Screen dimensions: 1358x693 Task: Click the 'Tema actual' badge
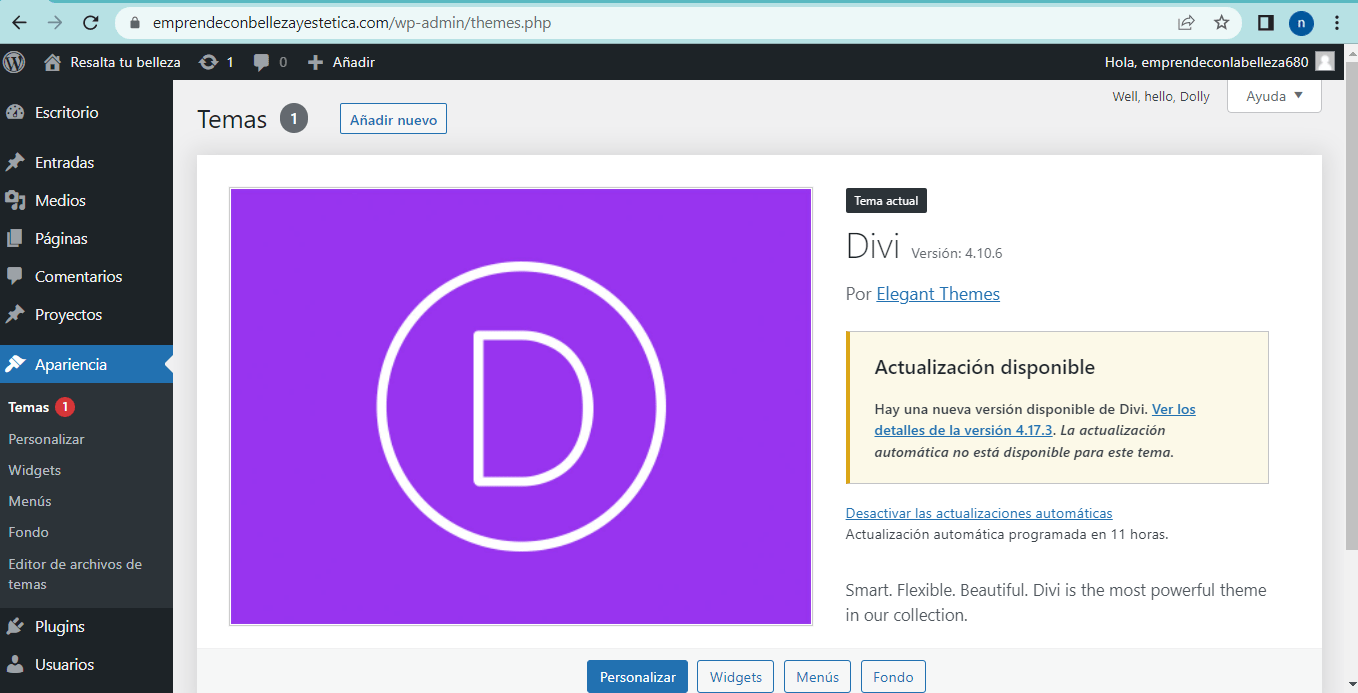[x=886, y=201]
